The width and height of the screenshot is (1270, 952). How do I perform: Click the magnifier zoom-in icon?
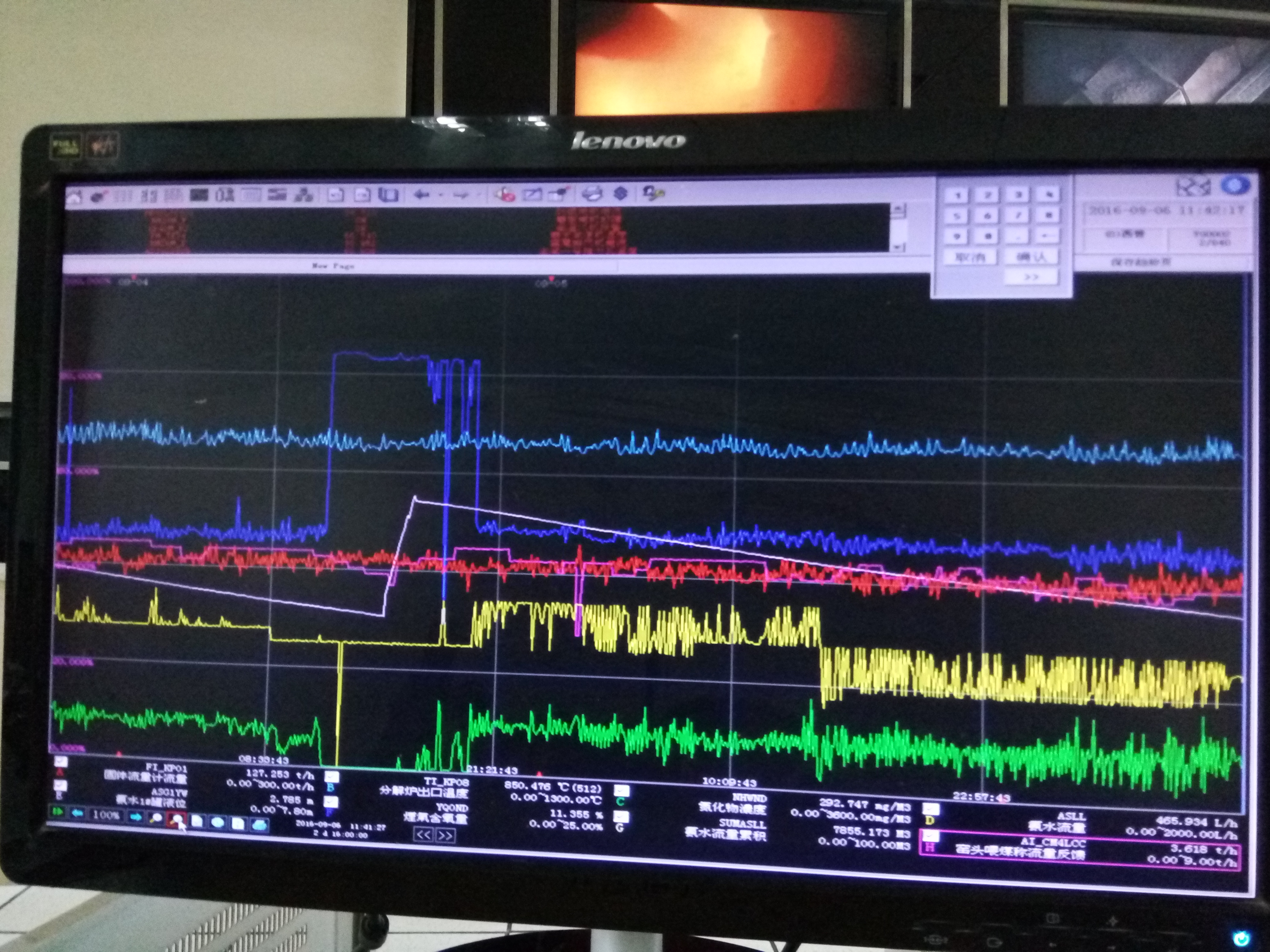156,818
